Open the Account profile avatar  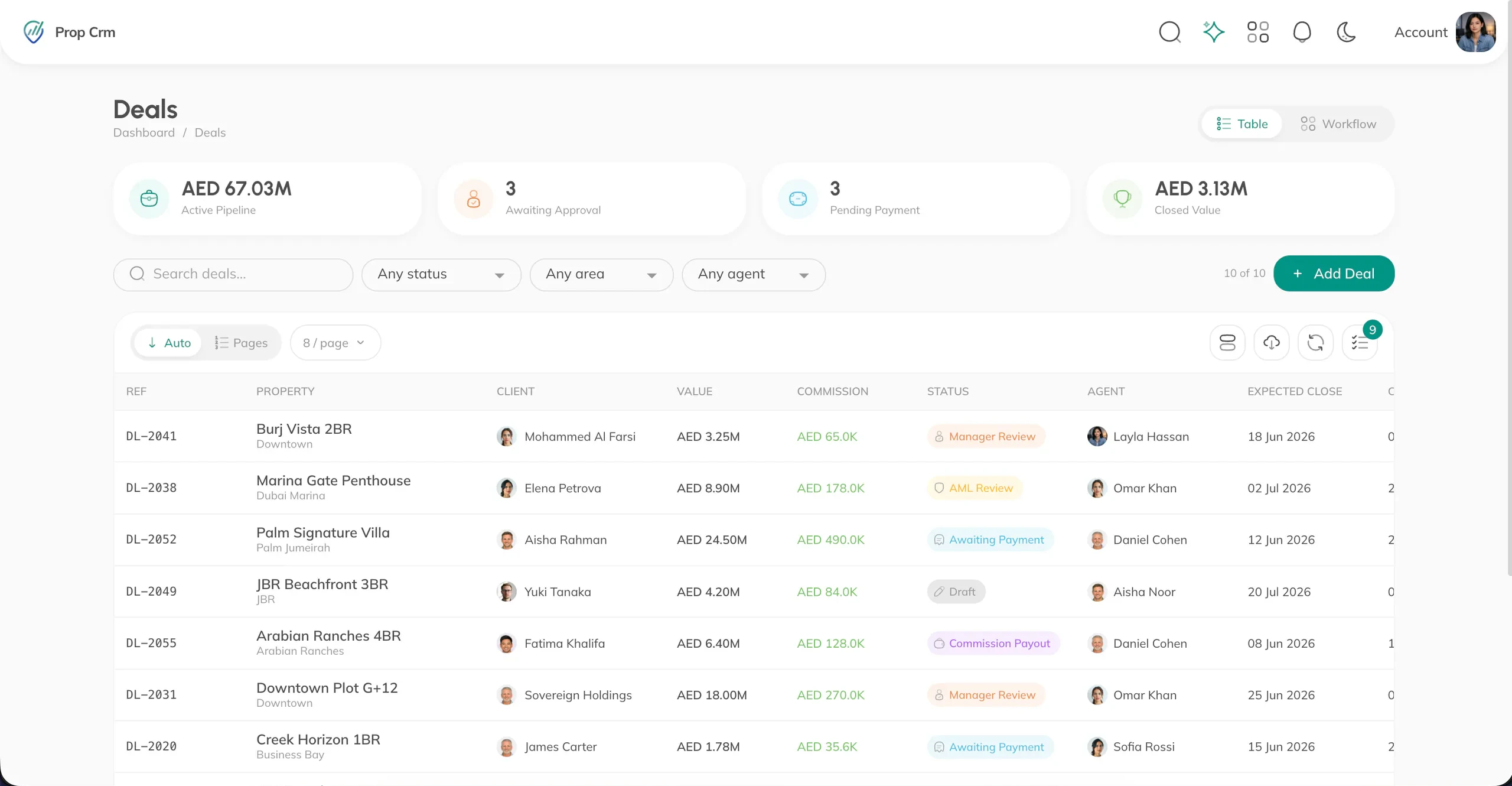(1475, 32)
